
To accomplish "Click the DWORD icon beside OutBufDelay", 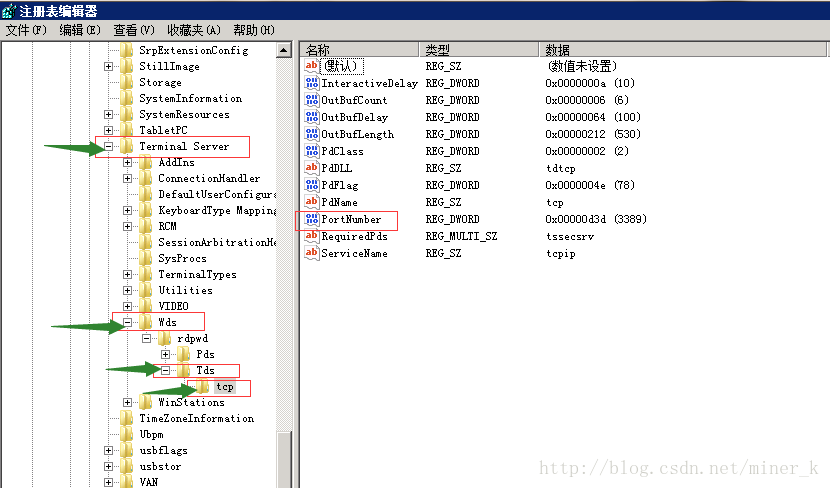I will point(312,117).
